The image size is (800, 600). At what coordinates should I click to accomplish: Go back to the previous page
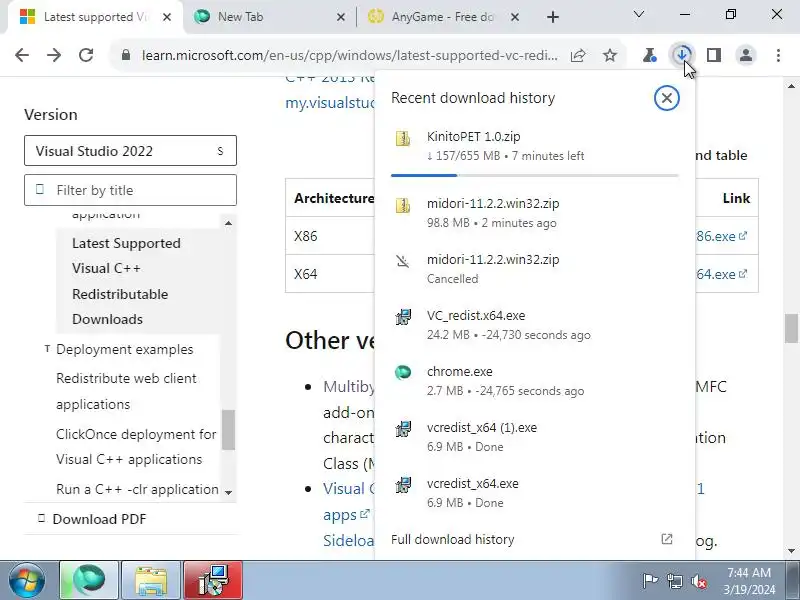(x=22, y=55)
